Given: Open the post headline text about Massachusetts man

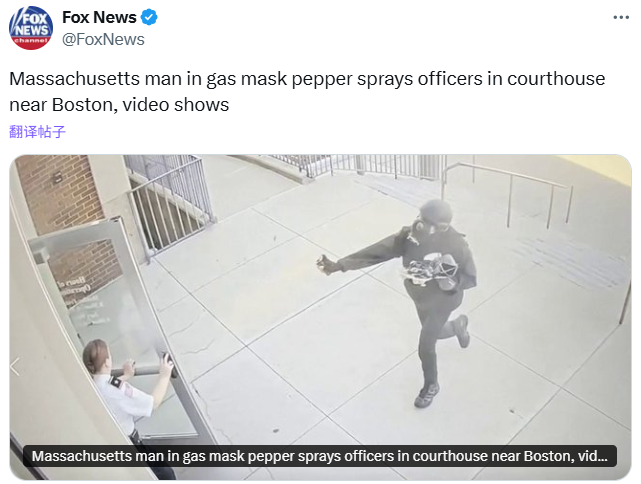Looking at the screenshot, I should click(307, 92).
